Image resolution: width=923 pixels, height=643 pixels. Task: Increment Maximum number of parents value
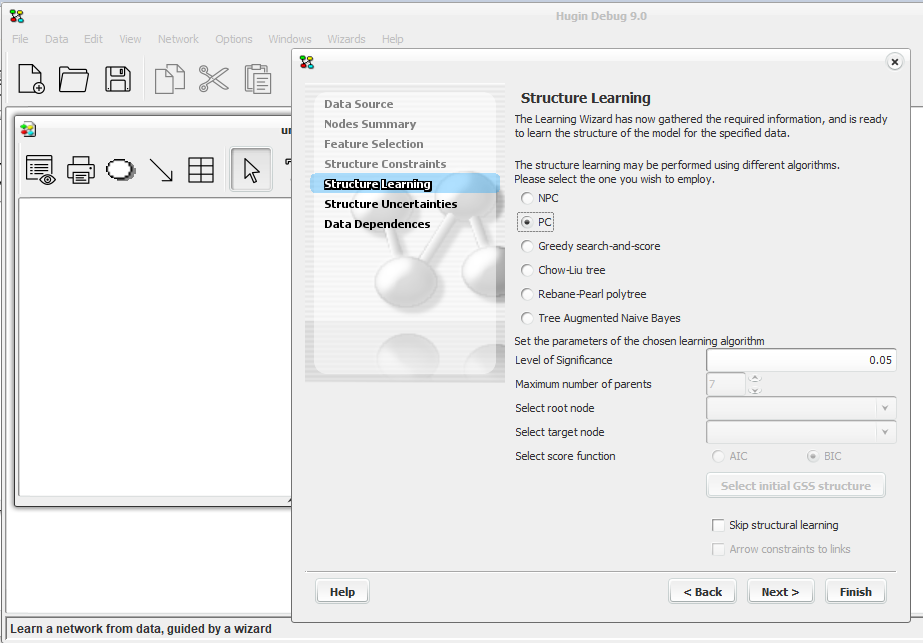pos(756,378)
